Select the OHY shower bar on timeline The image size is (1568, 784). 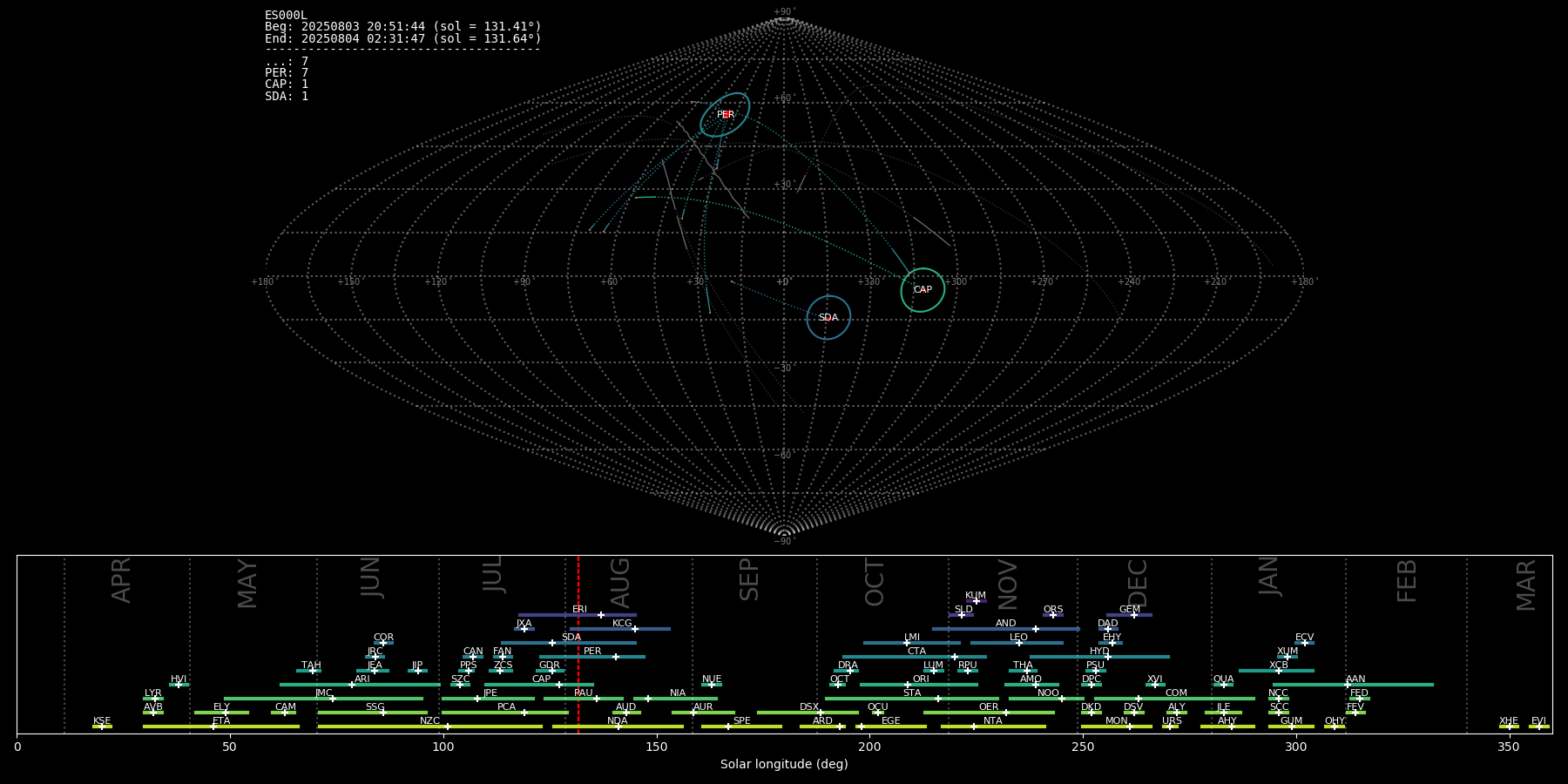coord(1335,727)
